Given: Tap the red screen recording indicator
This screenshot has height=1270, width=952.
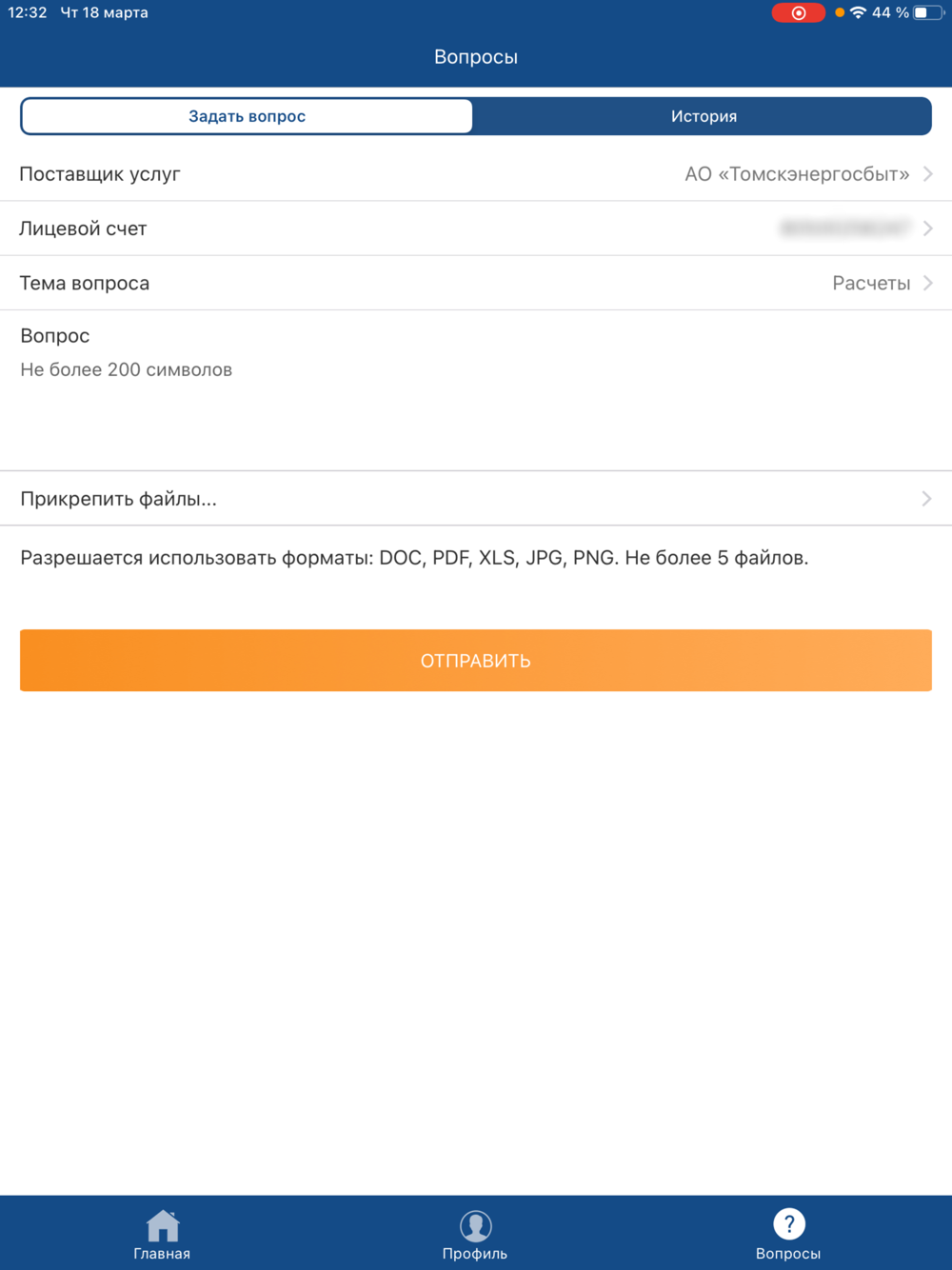Looking at the screenshot, I should click(798, 13).
